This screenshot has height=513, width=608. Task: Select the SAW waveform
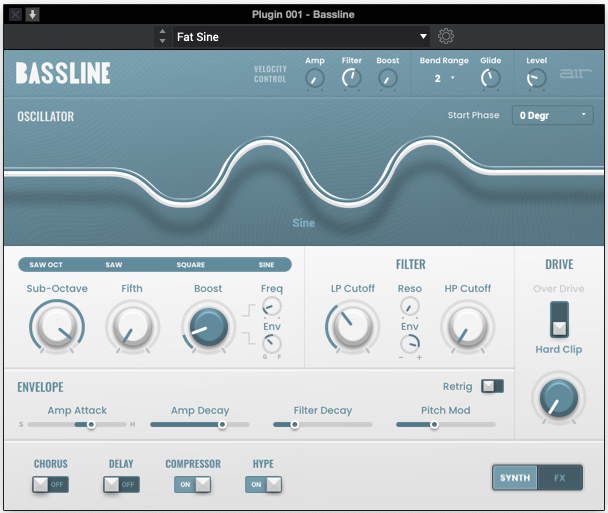114,265
